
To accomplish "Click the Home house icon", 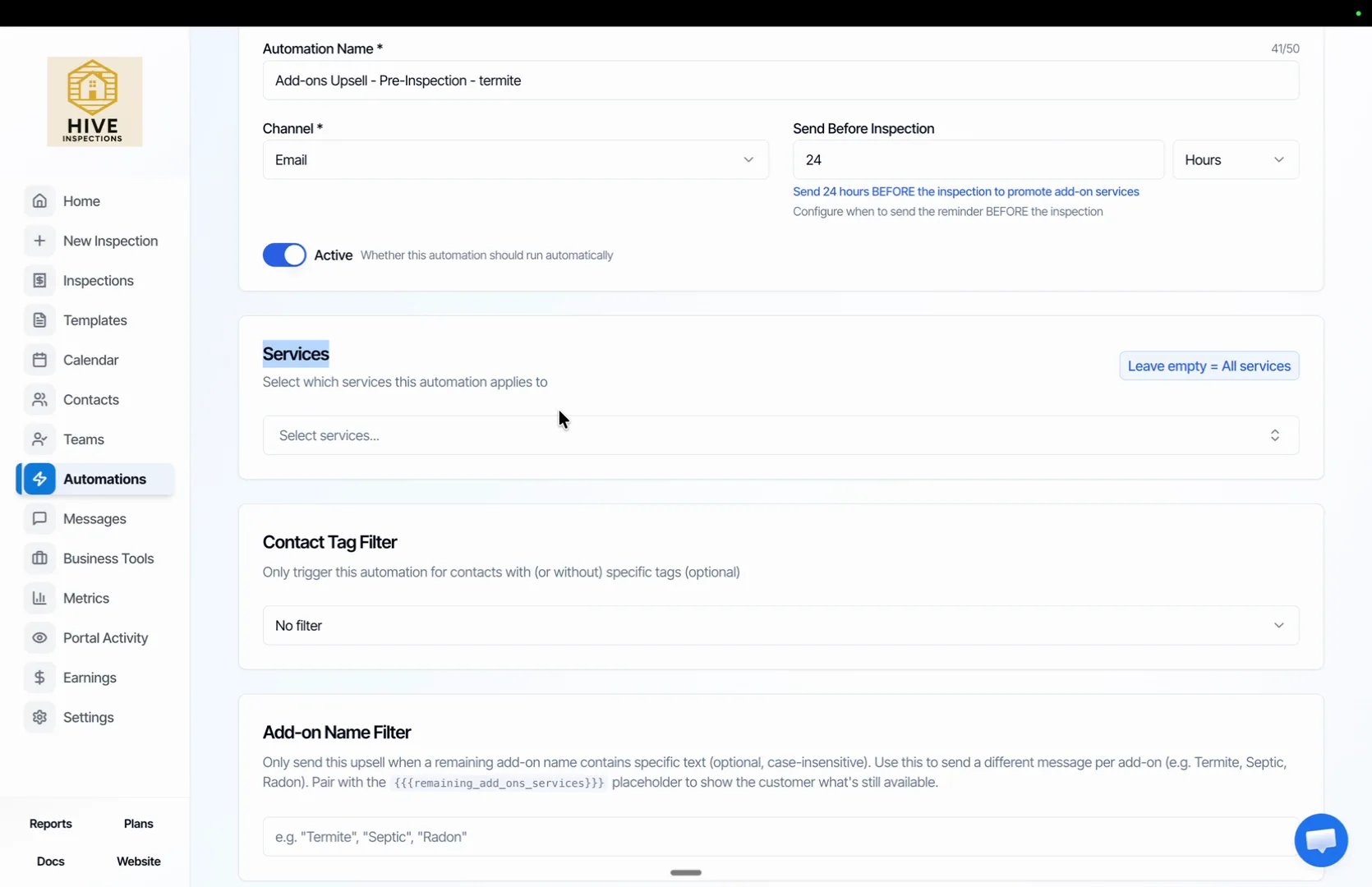I will pos(39,201).
